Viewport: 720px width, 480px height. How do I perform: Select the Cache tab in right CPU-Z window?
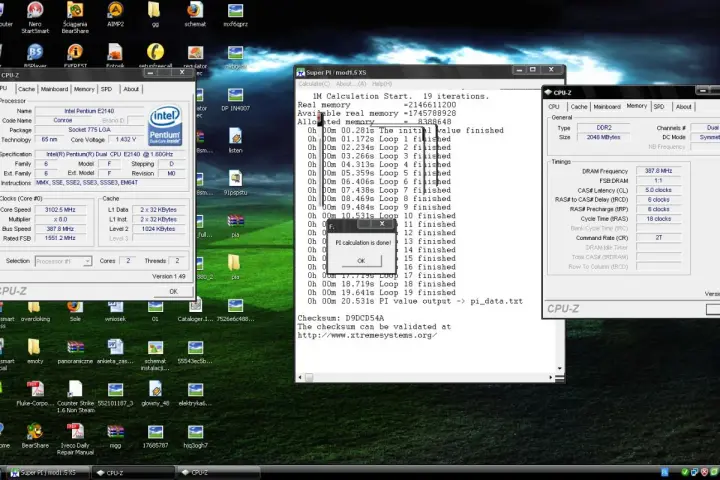tap(579, 107)
